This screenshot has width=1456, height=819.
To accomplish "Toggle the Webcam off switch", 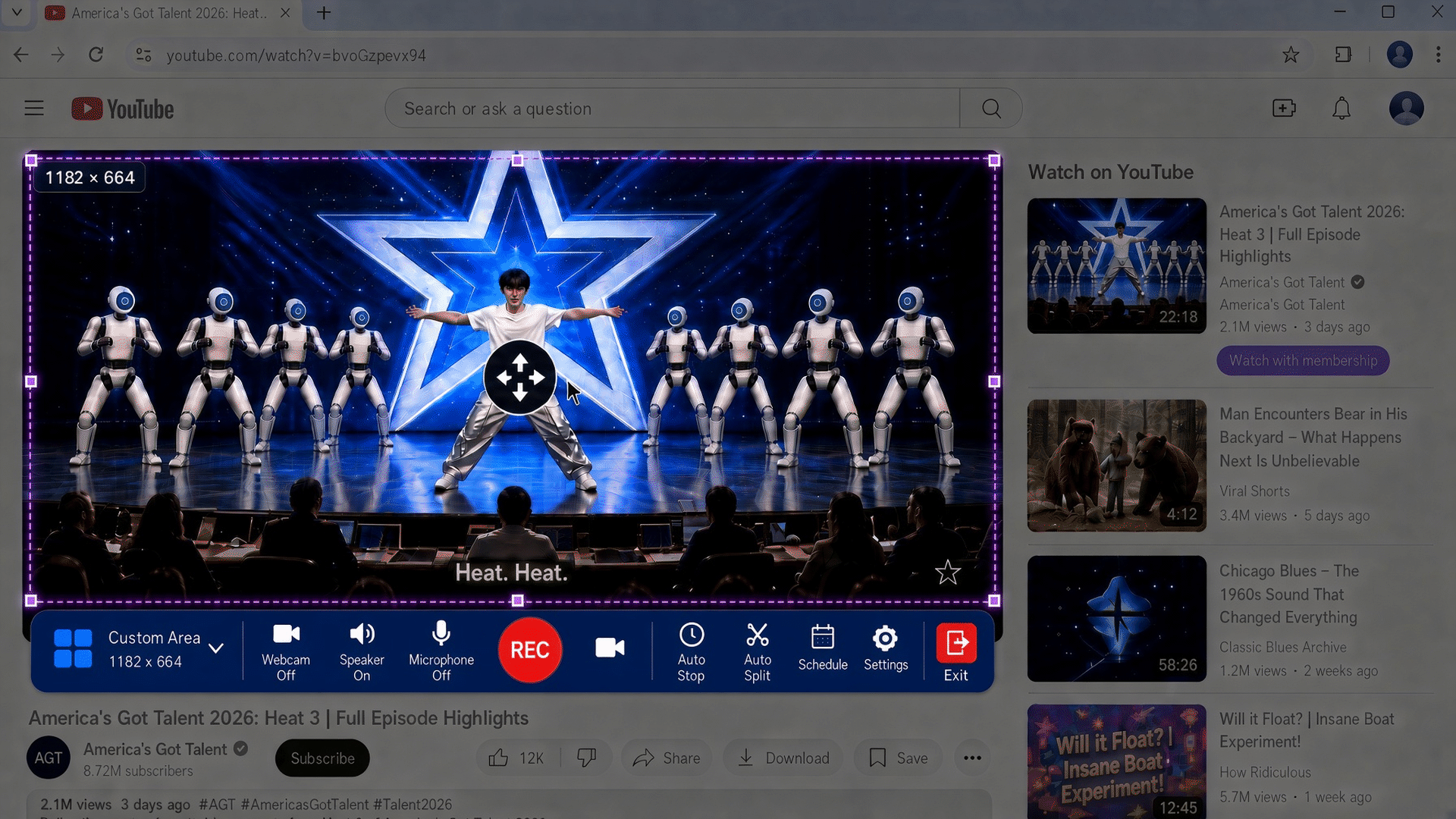I will tap(286, 652).
